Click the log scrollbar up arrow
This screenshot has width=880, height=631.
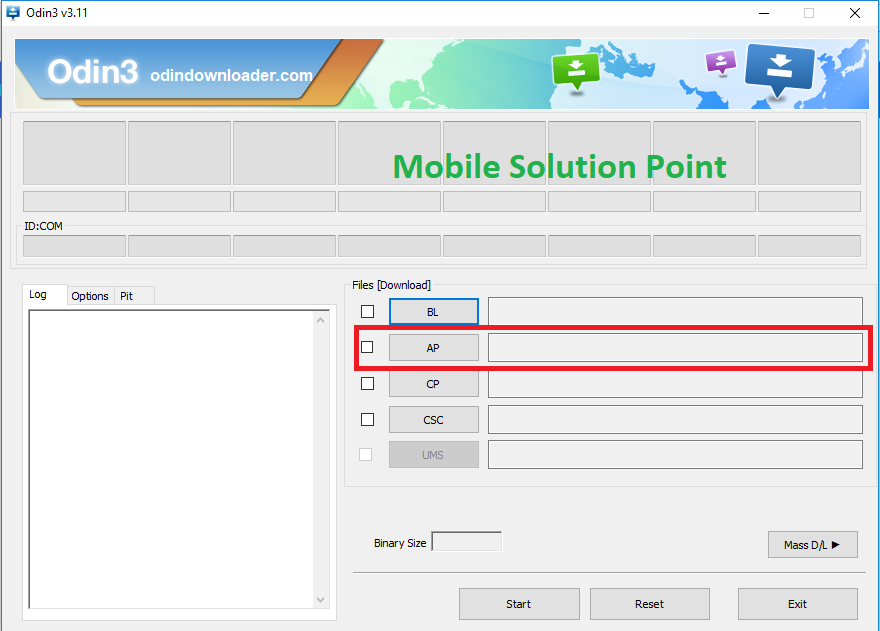(320, 320)
